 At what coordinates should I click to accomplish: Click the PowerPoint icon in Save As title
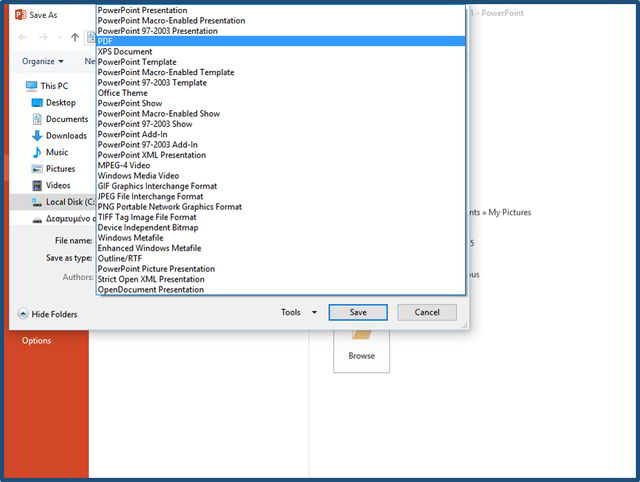20,15
